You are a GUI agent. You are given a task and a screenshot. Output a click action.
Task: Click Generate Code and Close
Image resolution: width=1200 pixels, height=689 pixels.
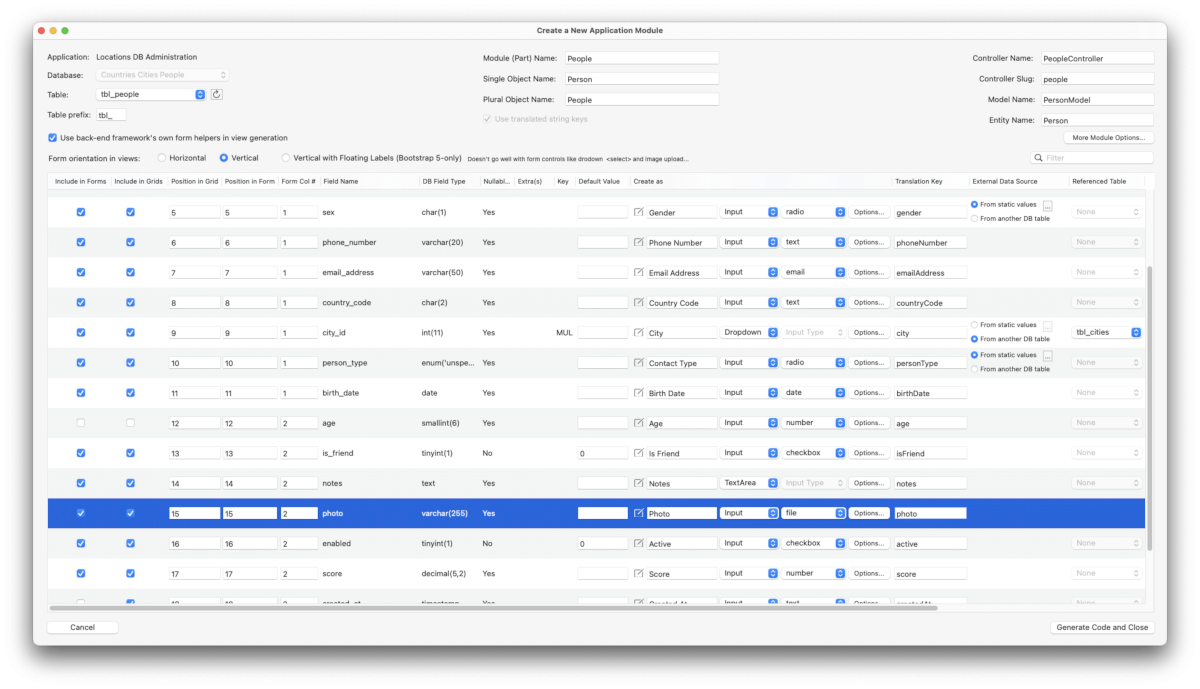pos(1103,628)
